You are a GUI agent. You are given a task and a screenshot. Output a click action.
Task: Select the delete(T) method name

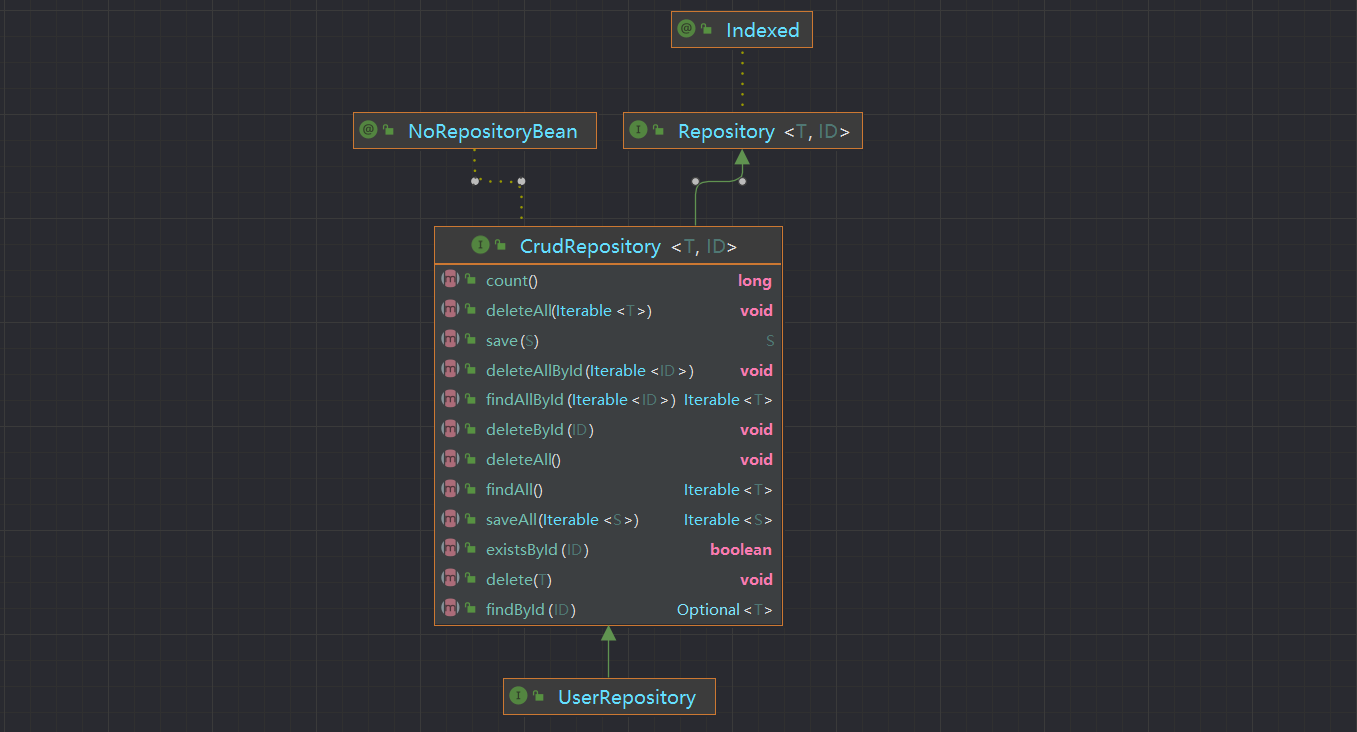pyautogui.click(x=519, y=580)
